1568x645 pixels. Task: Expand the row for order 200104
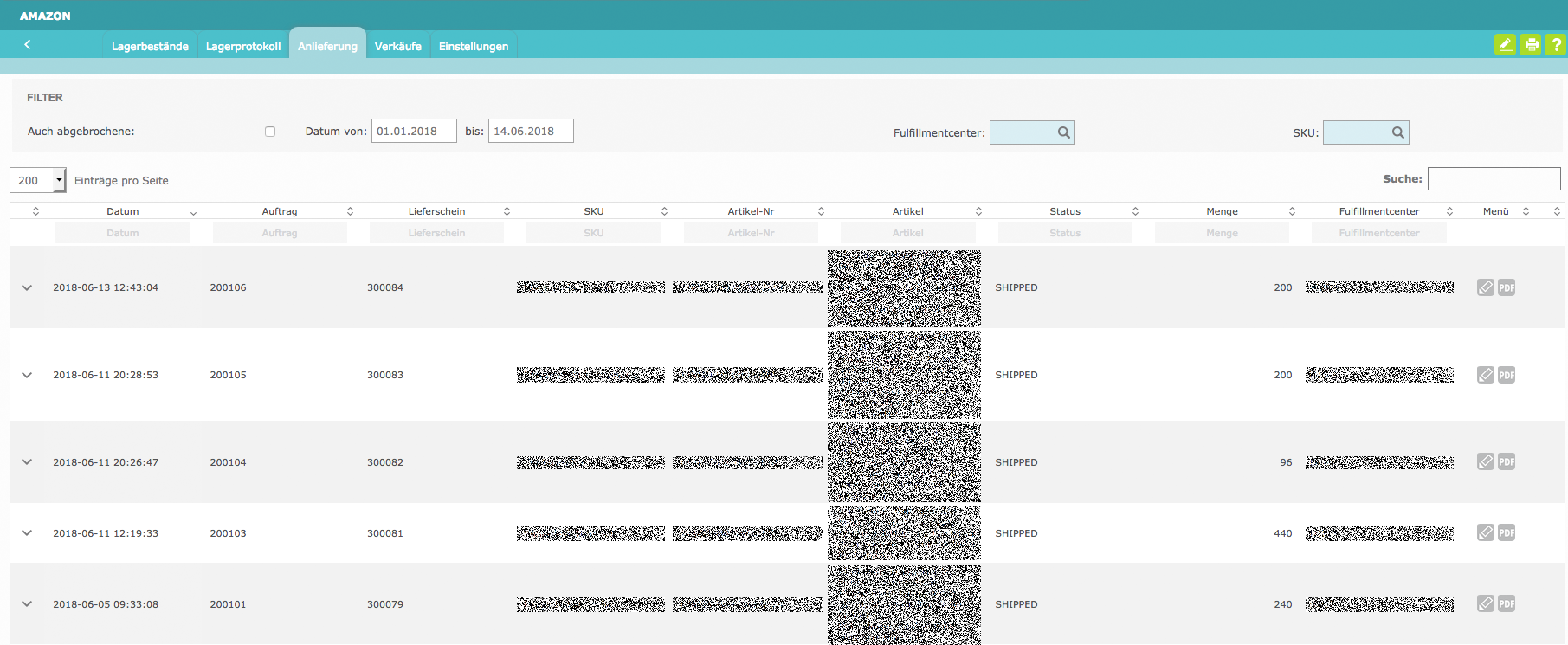click(27, 462)
